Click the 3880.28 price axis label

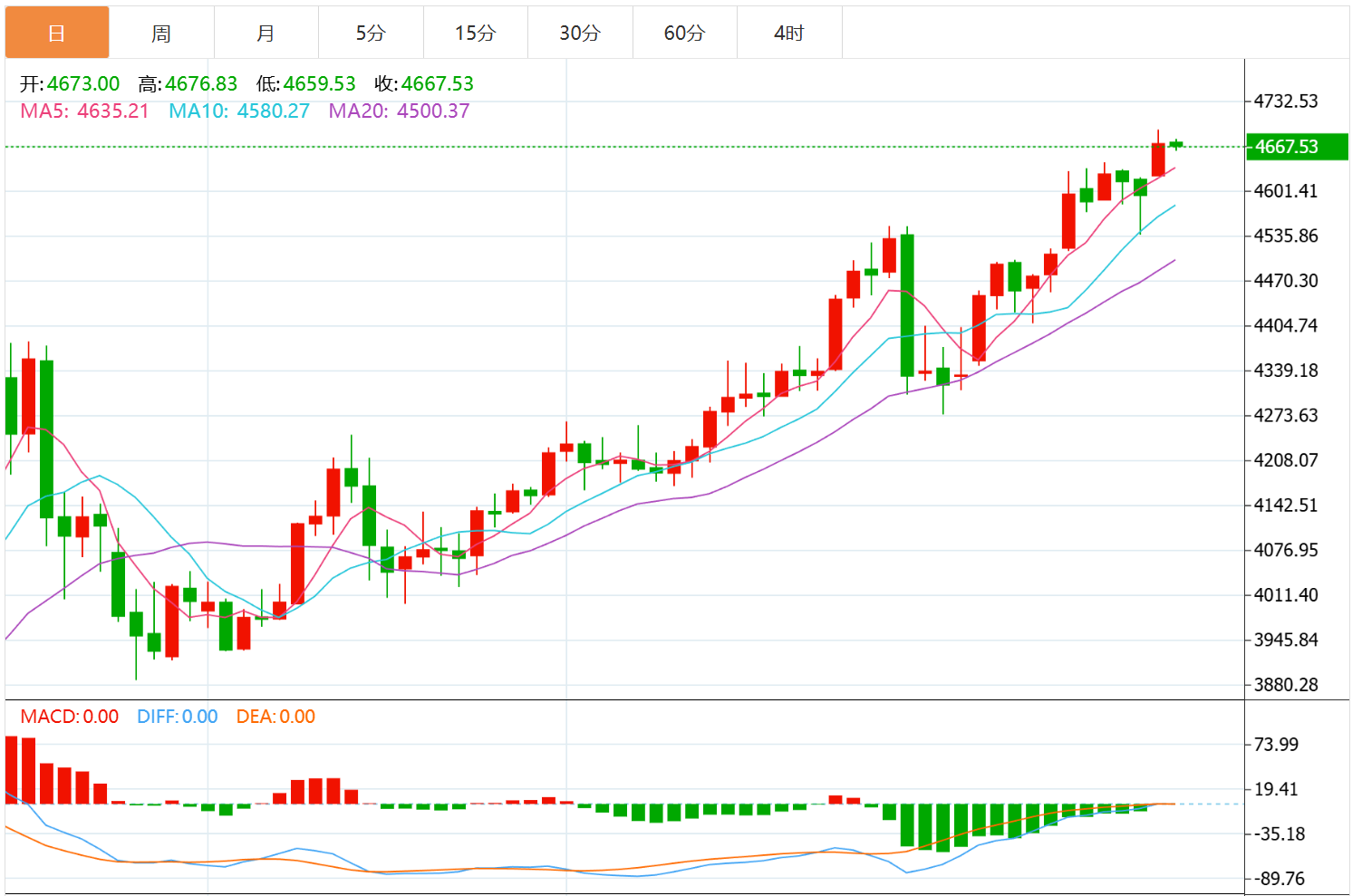point(1285,685)
